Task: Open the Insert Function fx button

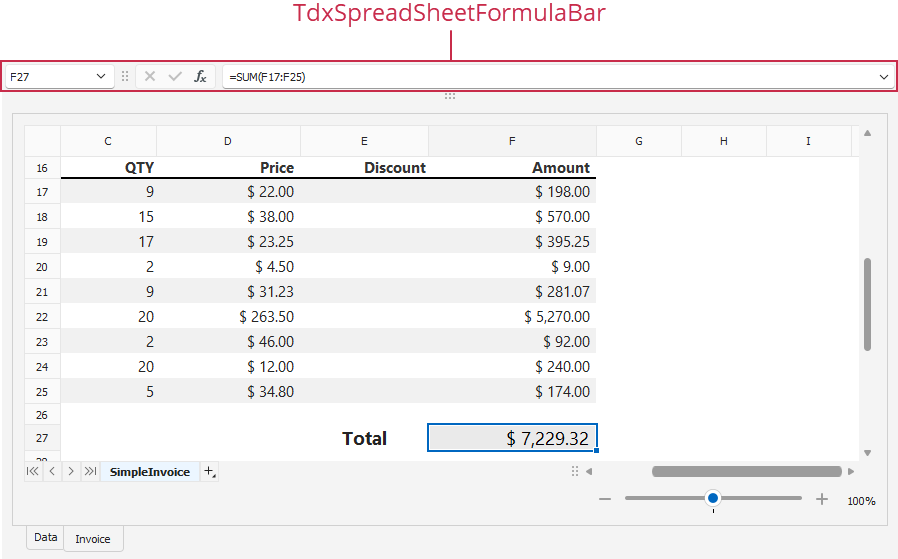Action: click(200, 77)
